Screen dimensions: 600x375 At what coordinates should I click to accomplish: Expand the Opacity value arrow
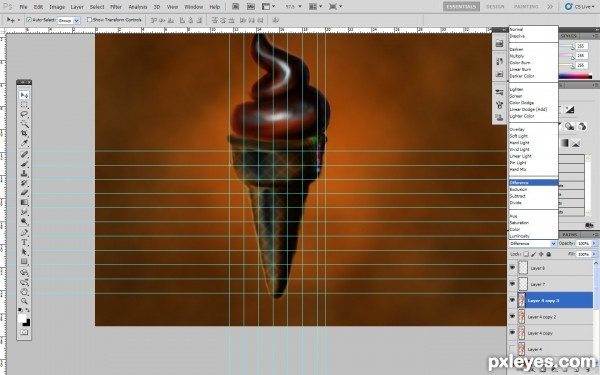coord(594,243)
